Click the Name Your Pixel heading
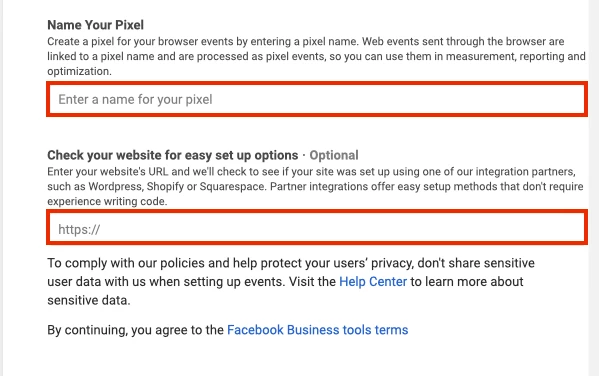The width and height of the screenshot is (599, 376). pos(96,25)
